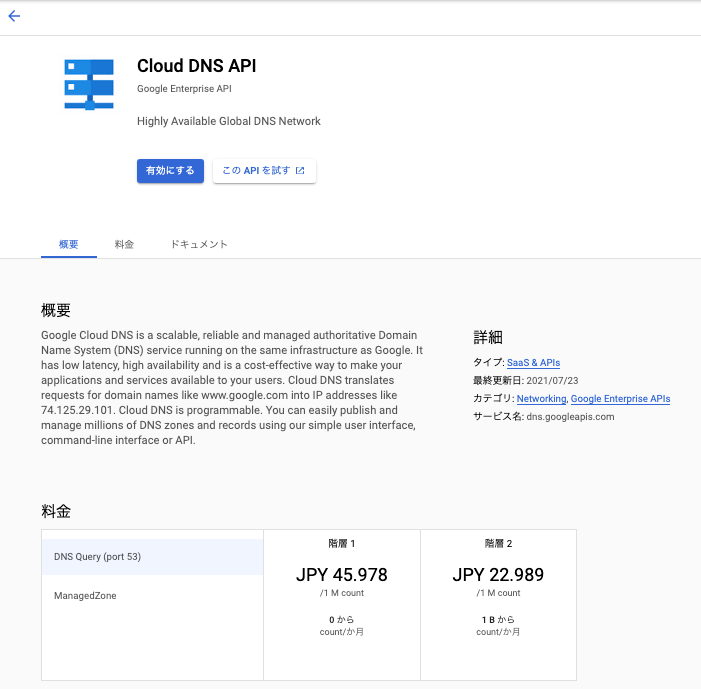Click the JPY 22.989 price
701x689 pixels.
coord(498,575)
